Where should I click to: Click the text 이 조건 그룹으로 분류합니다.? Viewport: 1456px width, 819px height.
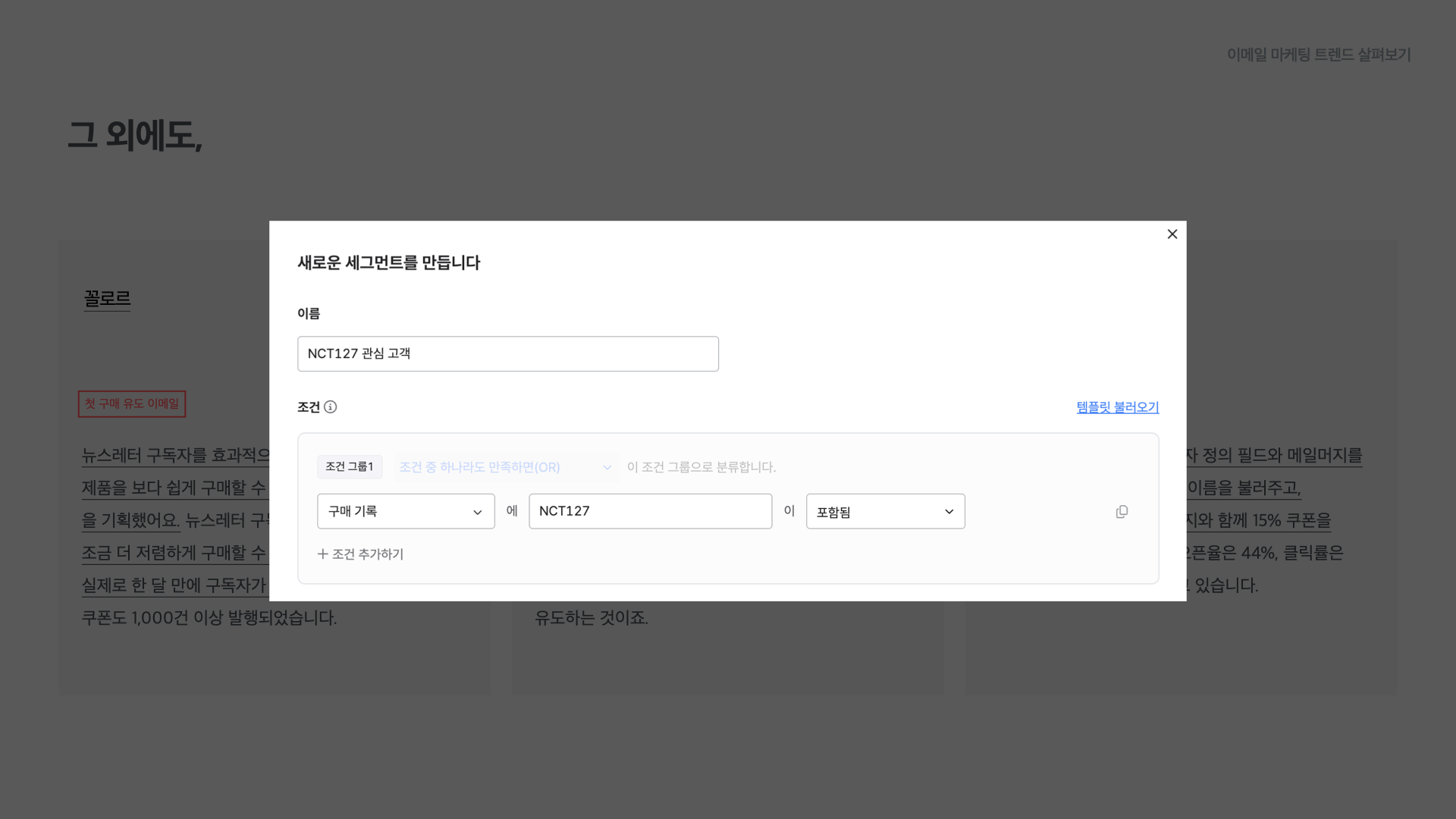tap(701, 467)
